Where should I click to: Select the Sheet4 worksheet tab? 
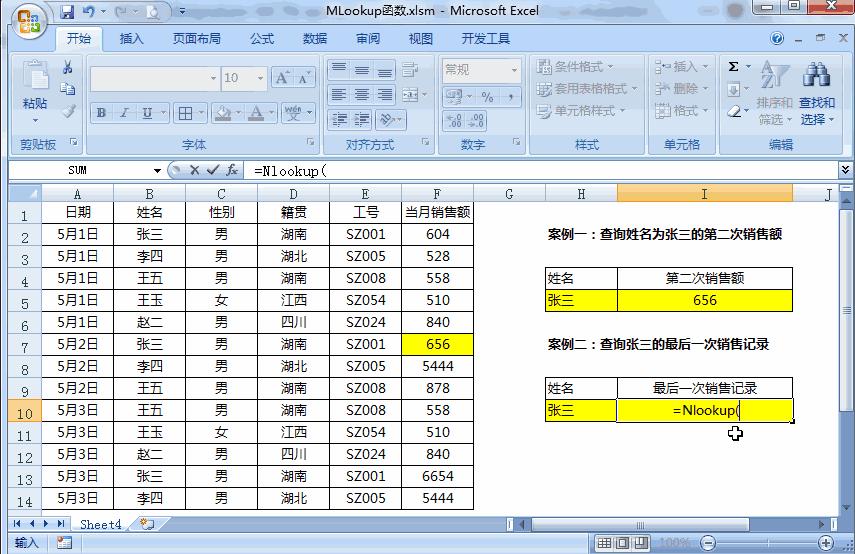click(x=100, y=524)
